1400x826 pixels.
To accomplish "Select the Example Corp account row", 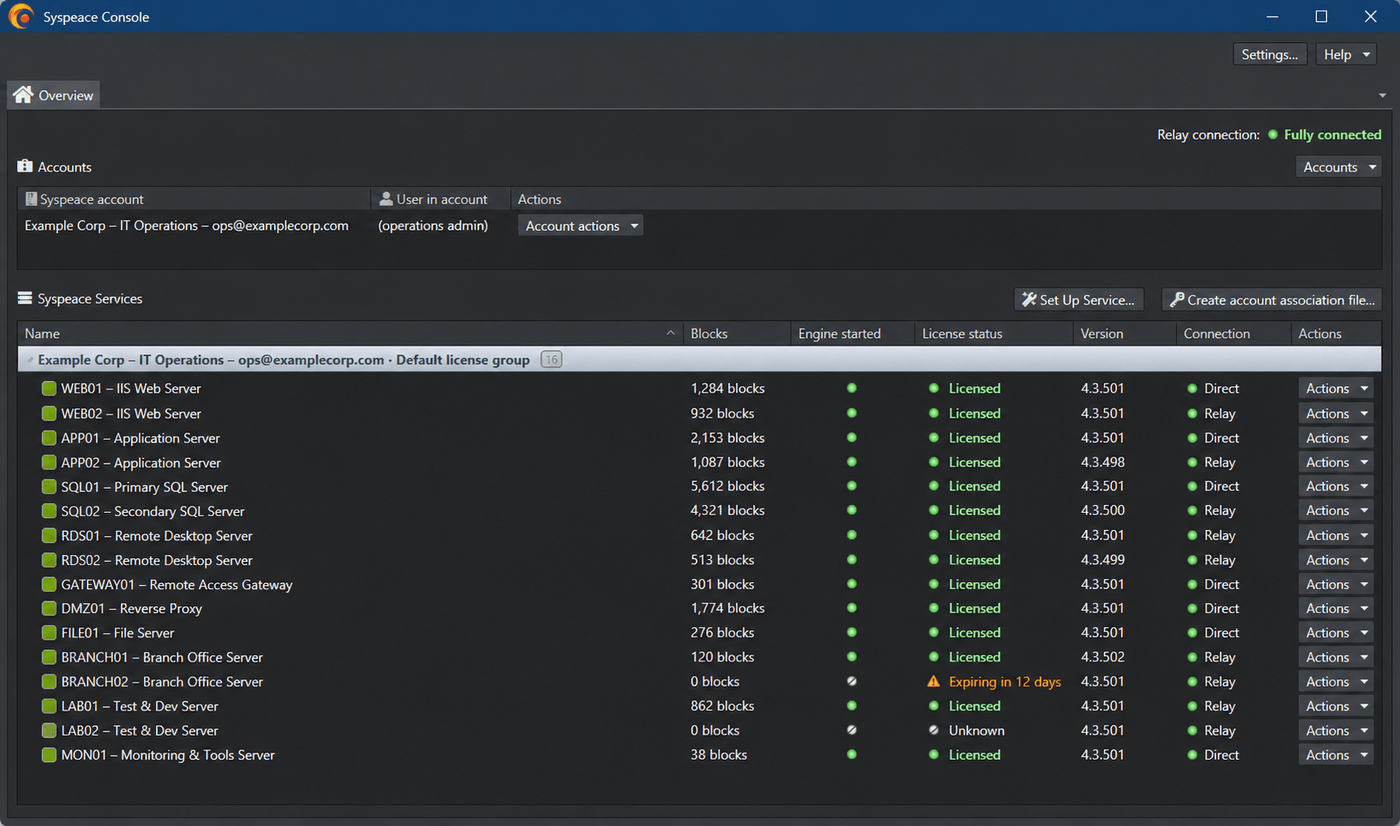I will coord(699,226).
